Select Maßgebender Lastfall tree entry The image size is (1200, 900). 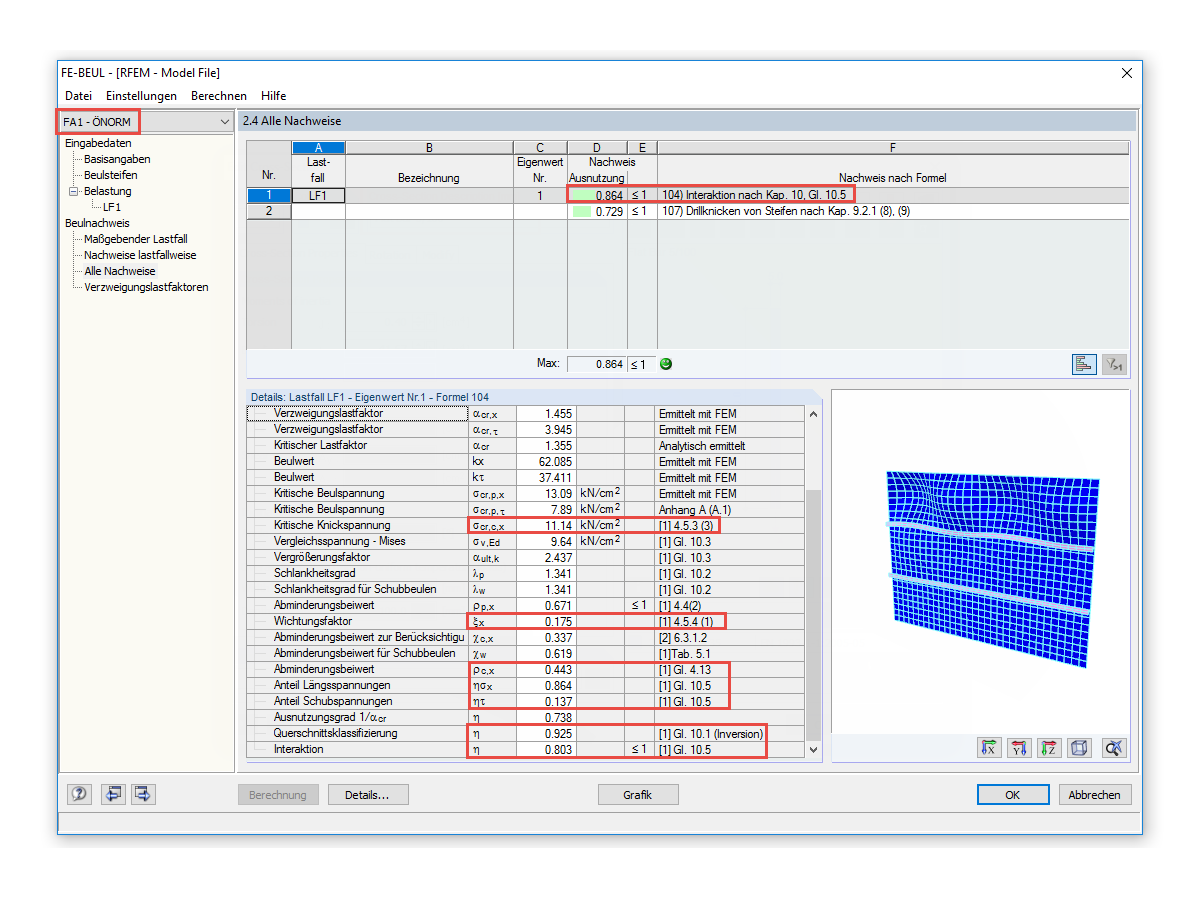point(135,239)
